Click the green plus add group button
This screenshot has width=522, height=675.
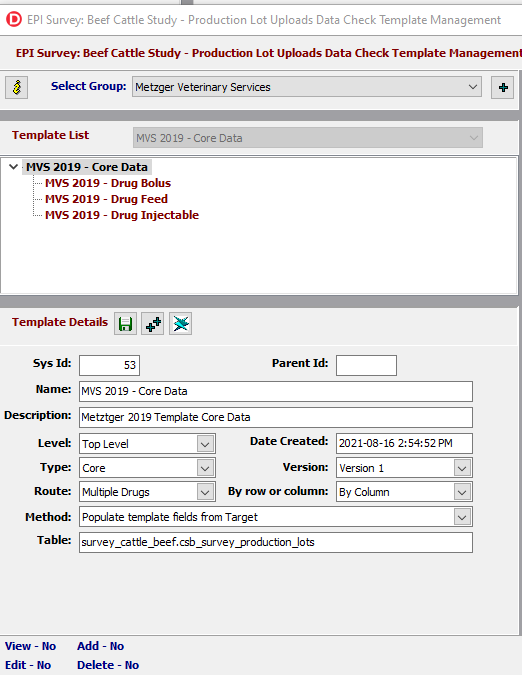(503, 87)
